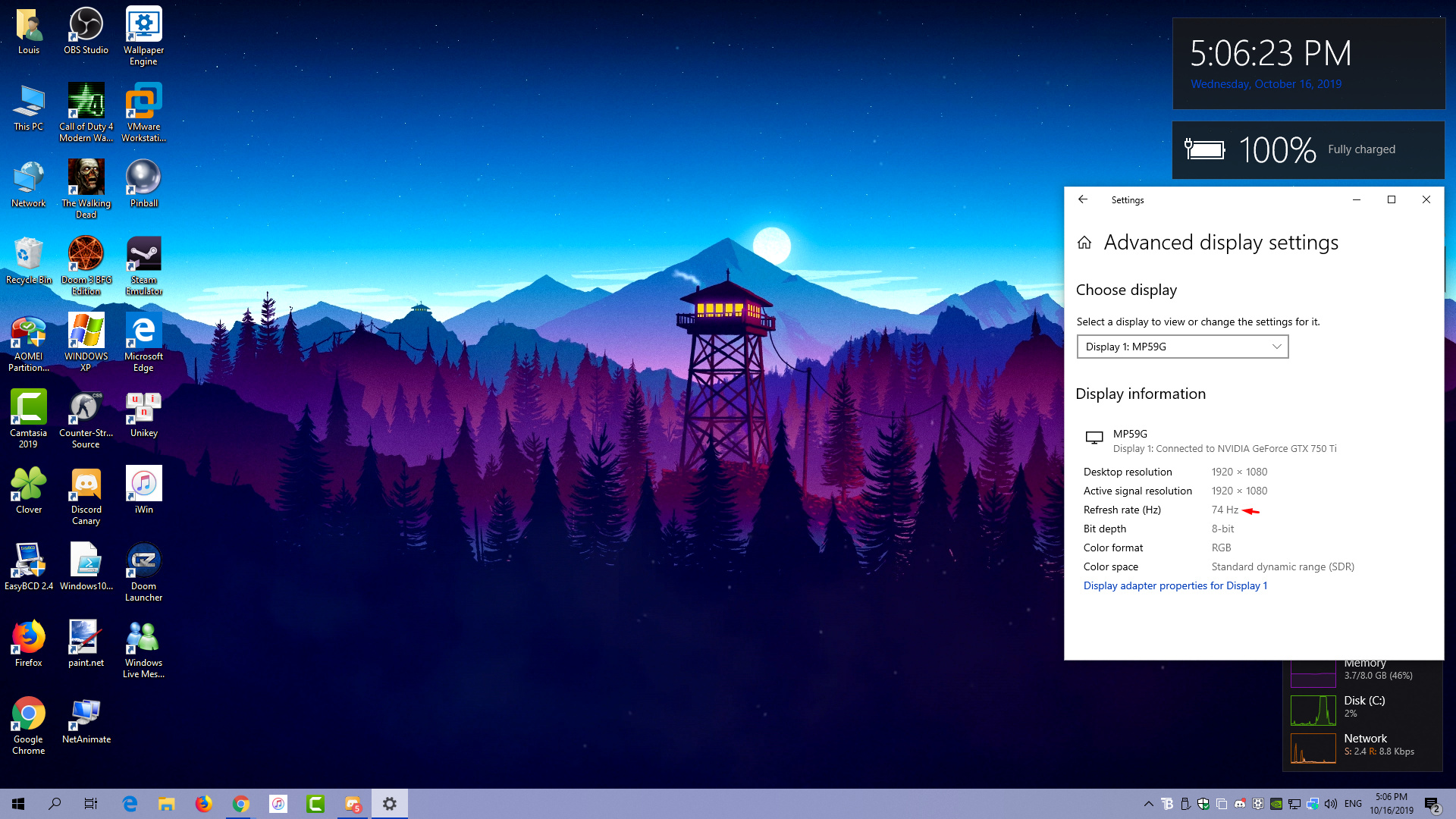Click the Safely Remove Hardware tray icon
The image size is (1456, 819).
(x=1185, y=804)
